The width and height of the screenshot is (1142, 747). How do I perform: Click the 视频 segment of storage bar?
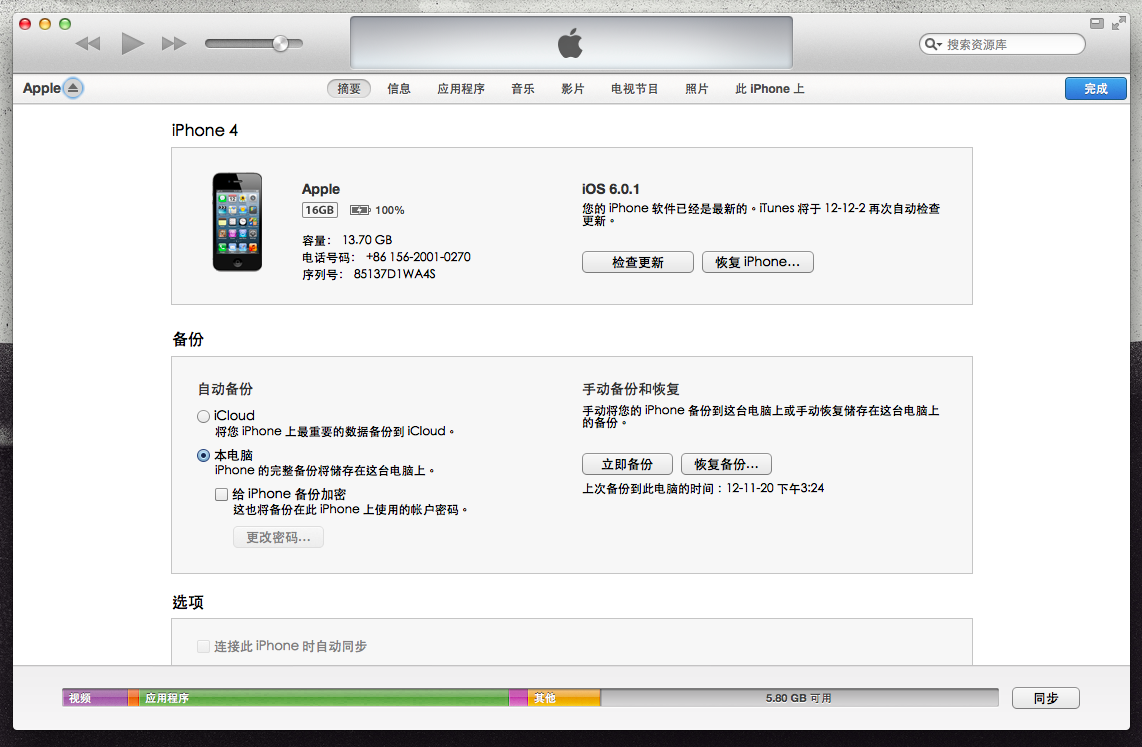[95, 697]
